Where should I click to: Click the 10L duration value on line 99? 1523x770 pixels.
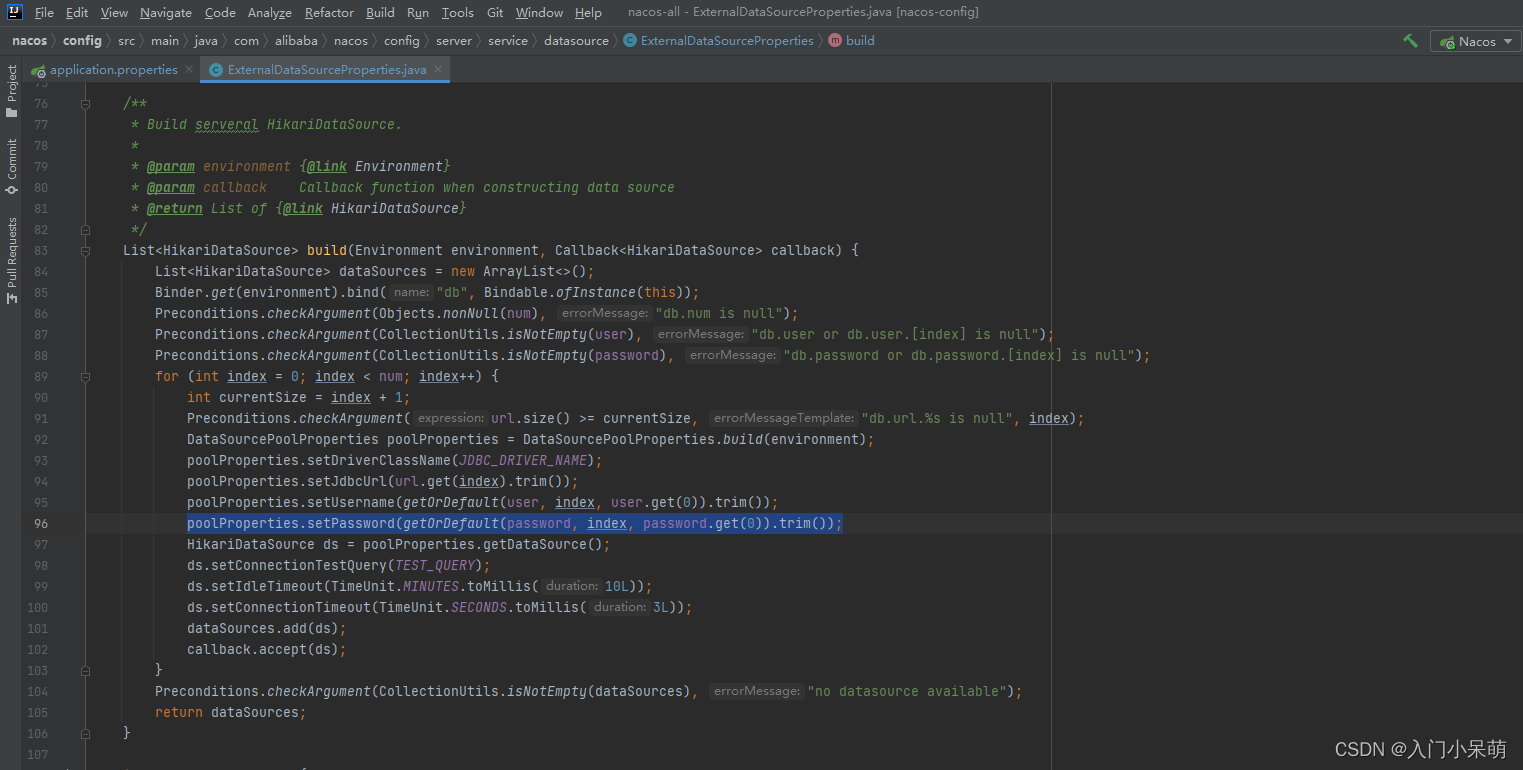tap(617, 586)
